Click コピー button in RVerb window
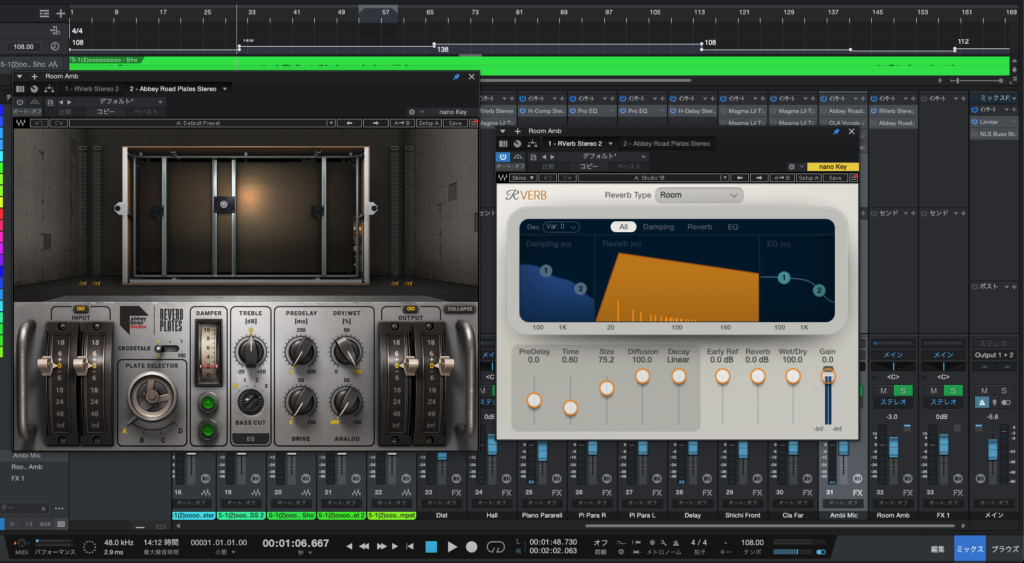The width and height of the screenshot is (1024, 563). pos(589,167)
